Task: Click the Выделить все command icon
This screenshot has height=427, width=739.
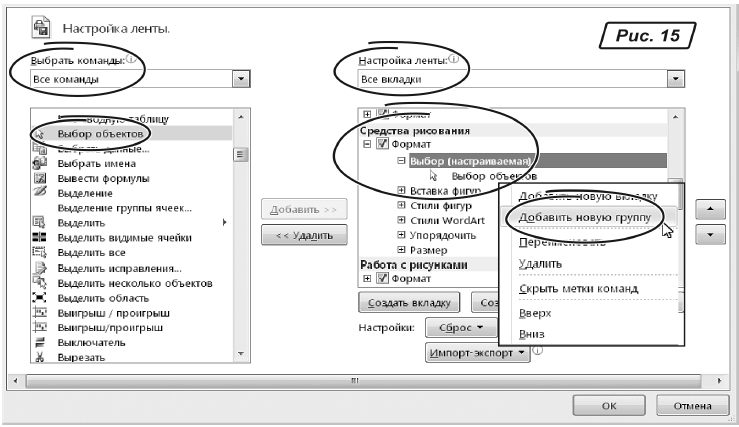Action: click(41, 253)
